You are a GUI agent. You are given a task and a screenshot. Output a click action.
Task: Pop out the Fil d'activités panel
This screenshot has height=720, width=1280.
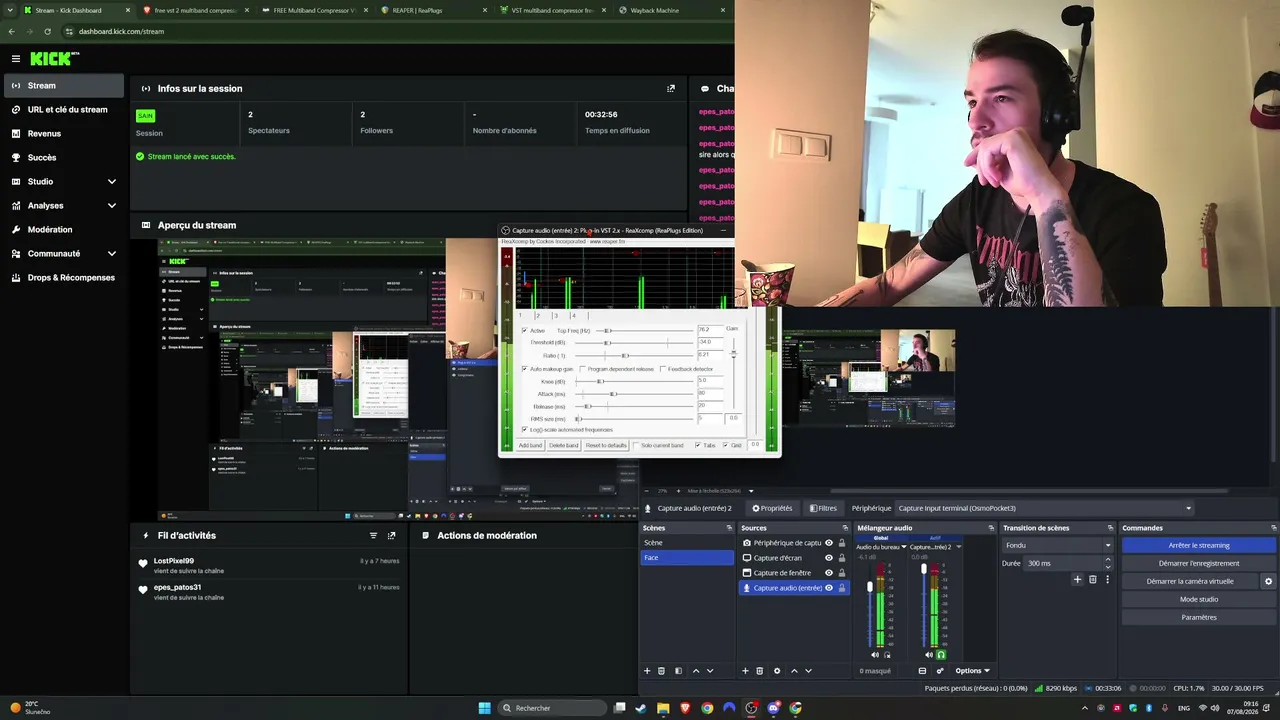[x=391, y=535]
